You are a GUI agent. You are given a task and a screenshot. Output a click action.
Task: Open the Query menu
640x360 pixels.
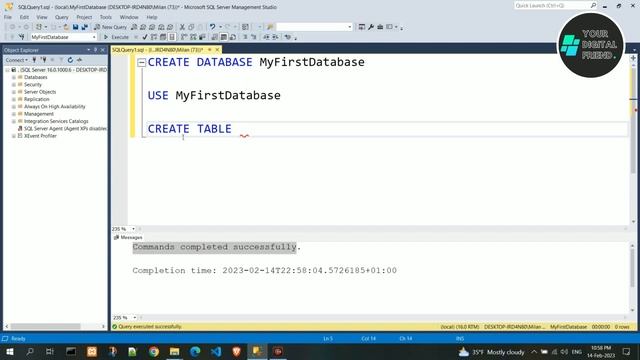tap(62, 17)
